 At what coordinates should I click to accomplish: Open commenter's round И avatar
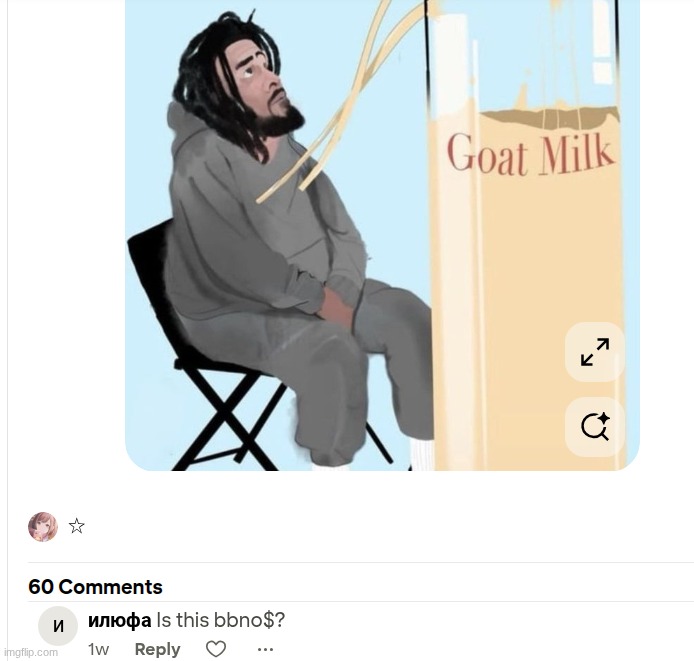(58, 626)
